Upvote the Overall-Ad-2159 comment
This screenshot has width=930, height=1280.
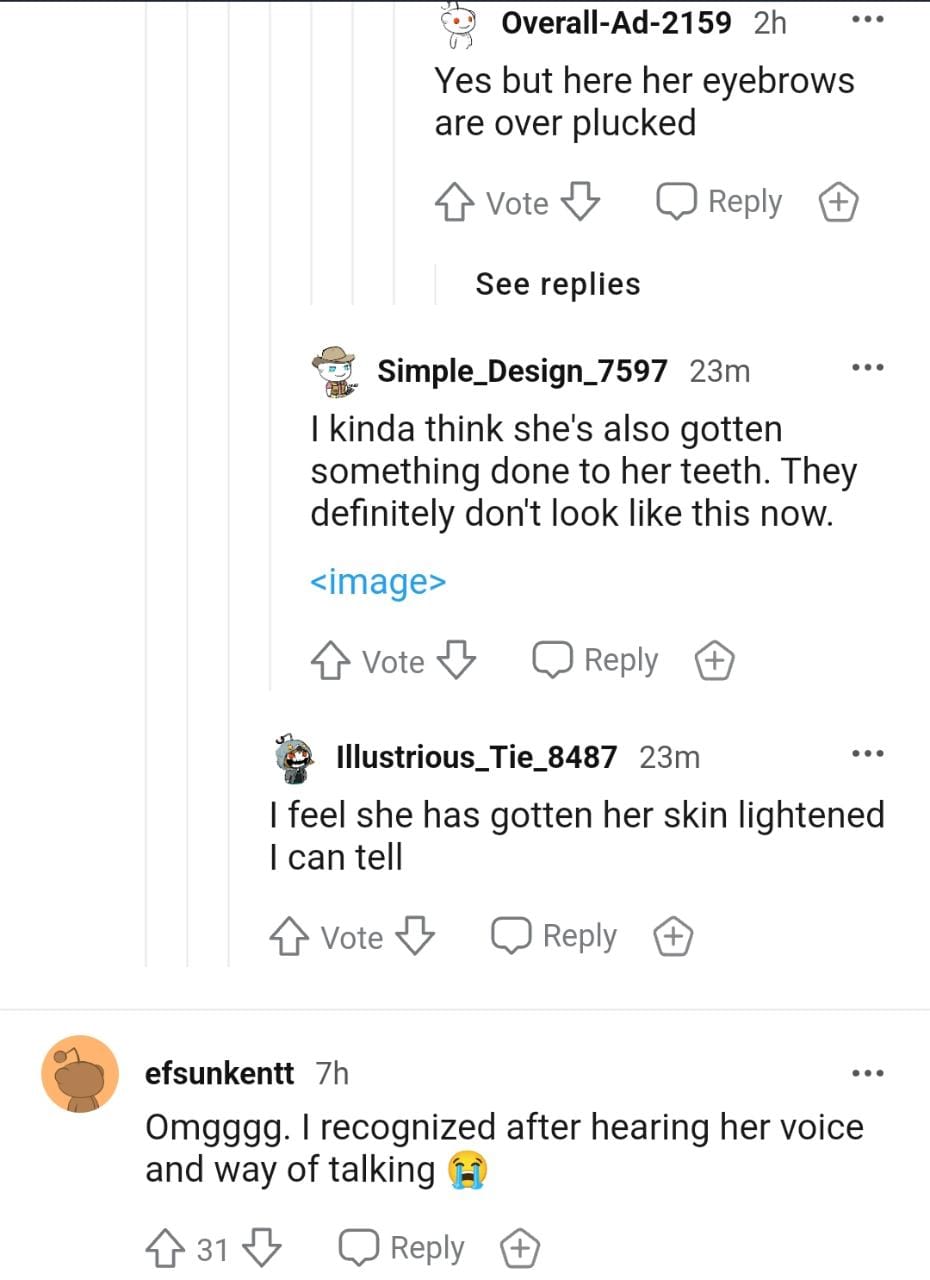(x=455, y=203)
